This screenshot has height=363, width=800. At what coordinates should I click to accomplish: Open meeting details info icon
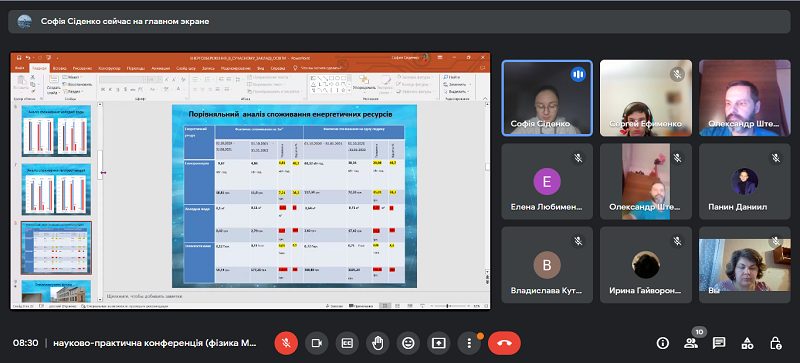click(x=662, y=343)
